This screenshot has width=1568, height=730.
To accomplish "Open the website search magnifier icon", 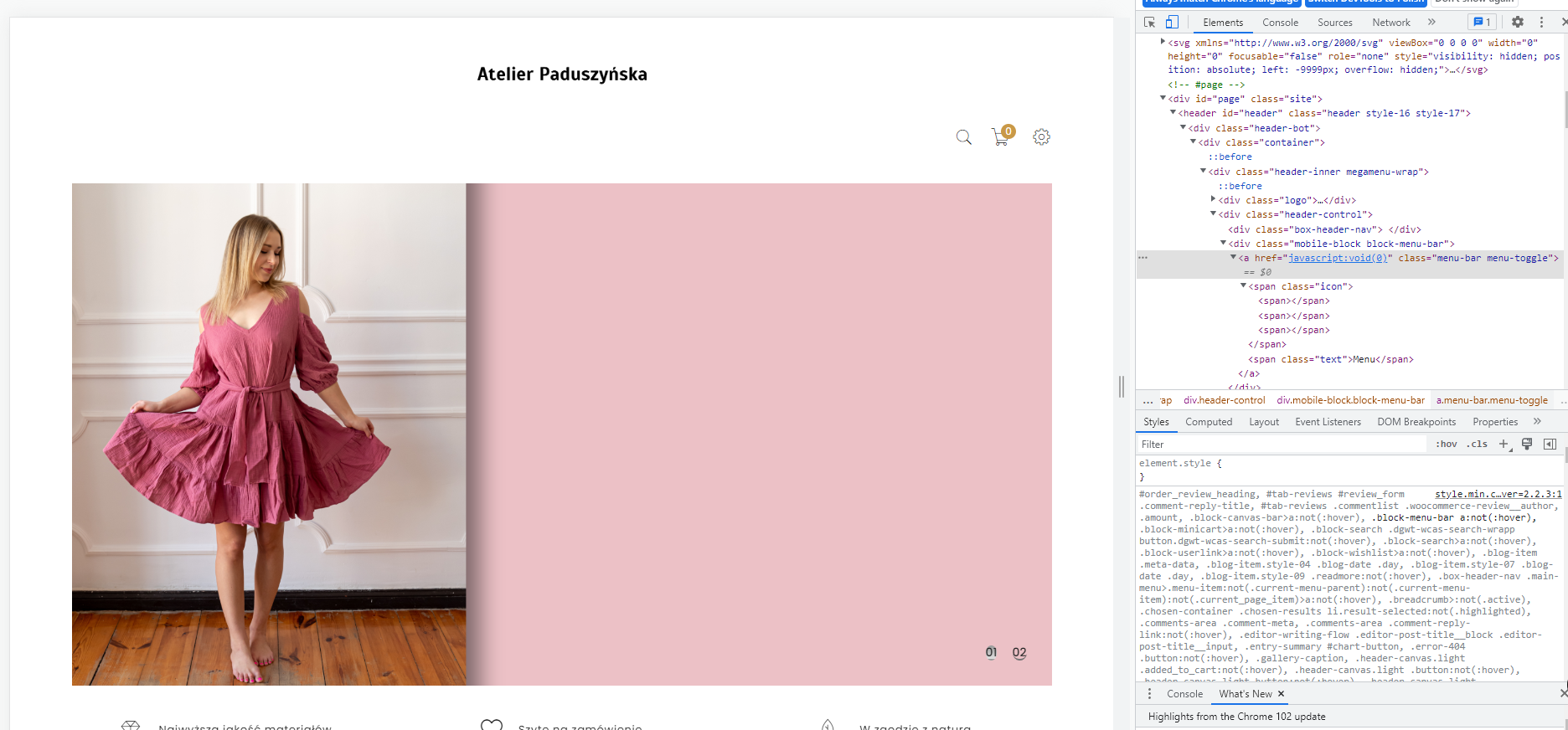I will pyautogui.click(x=964, y=137).
